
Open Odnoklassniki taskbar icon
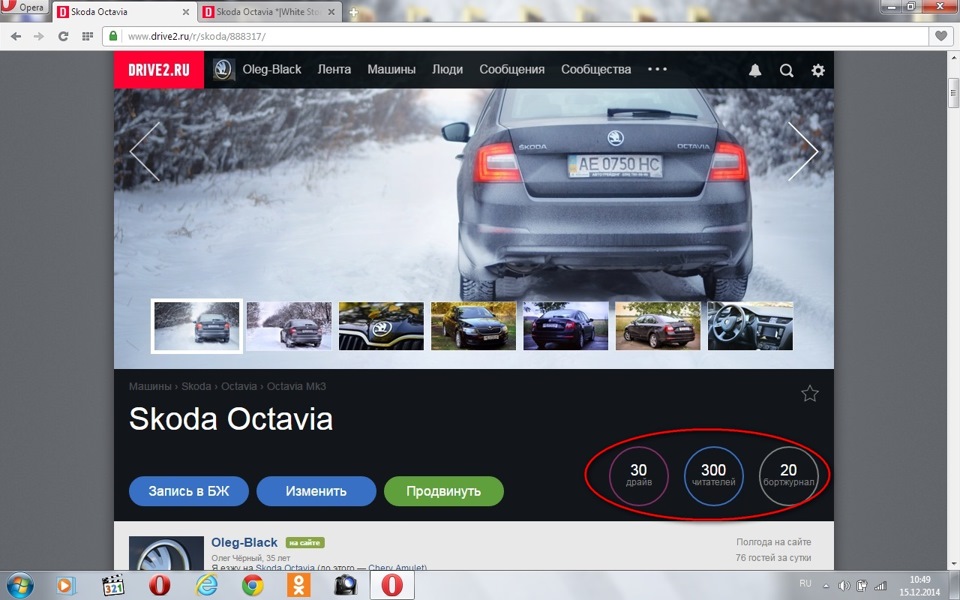299,585
